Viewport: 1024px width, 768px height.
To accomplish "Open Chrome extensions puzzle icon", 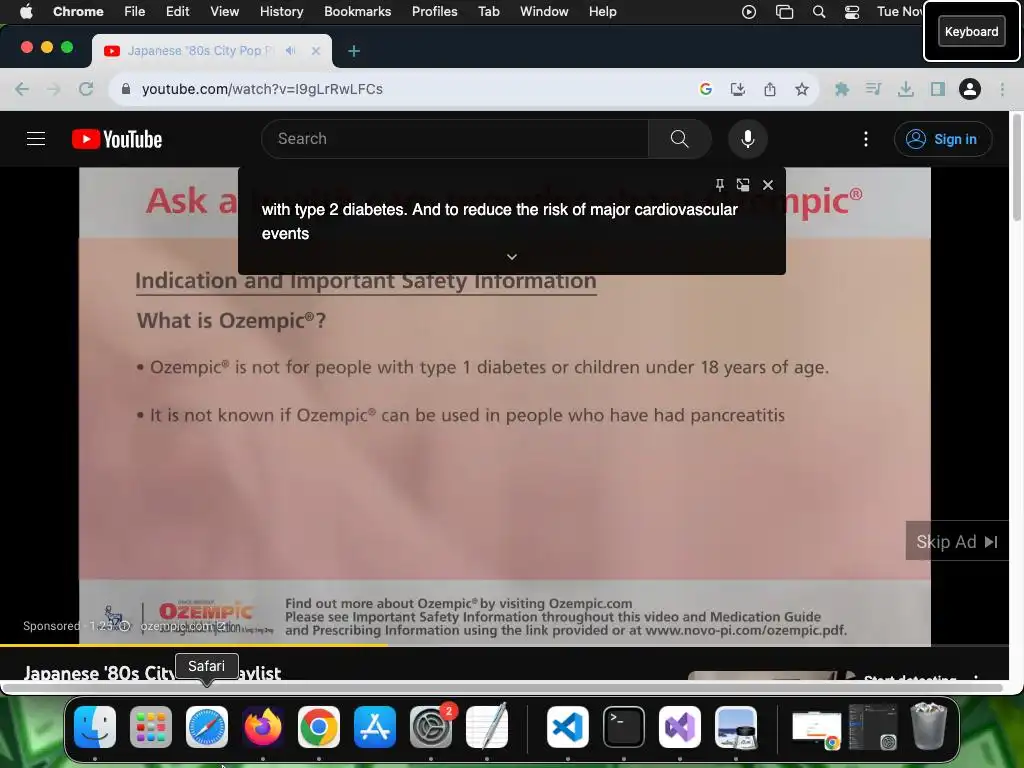I will [x=842, y=89].
